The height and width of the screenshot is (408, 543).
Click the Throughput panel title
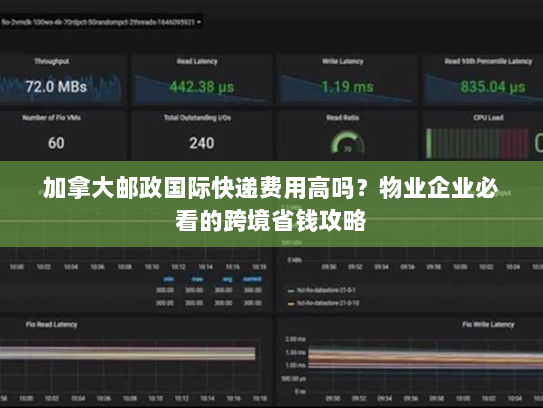[52, 61]
